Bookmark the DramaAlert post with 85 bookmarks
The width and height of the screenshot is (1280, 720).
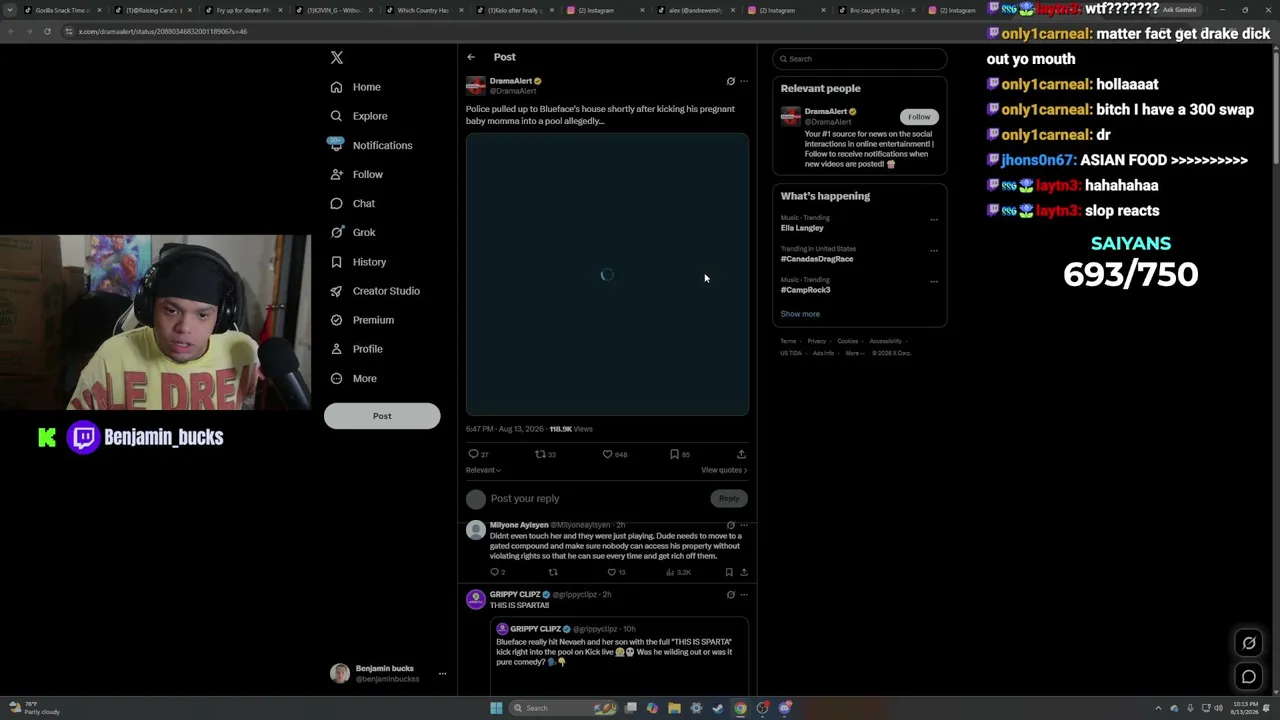(679, 454)
